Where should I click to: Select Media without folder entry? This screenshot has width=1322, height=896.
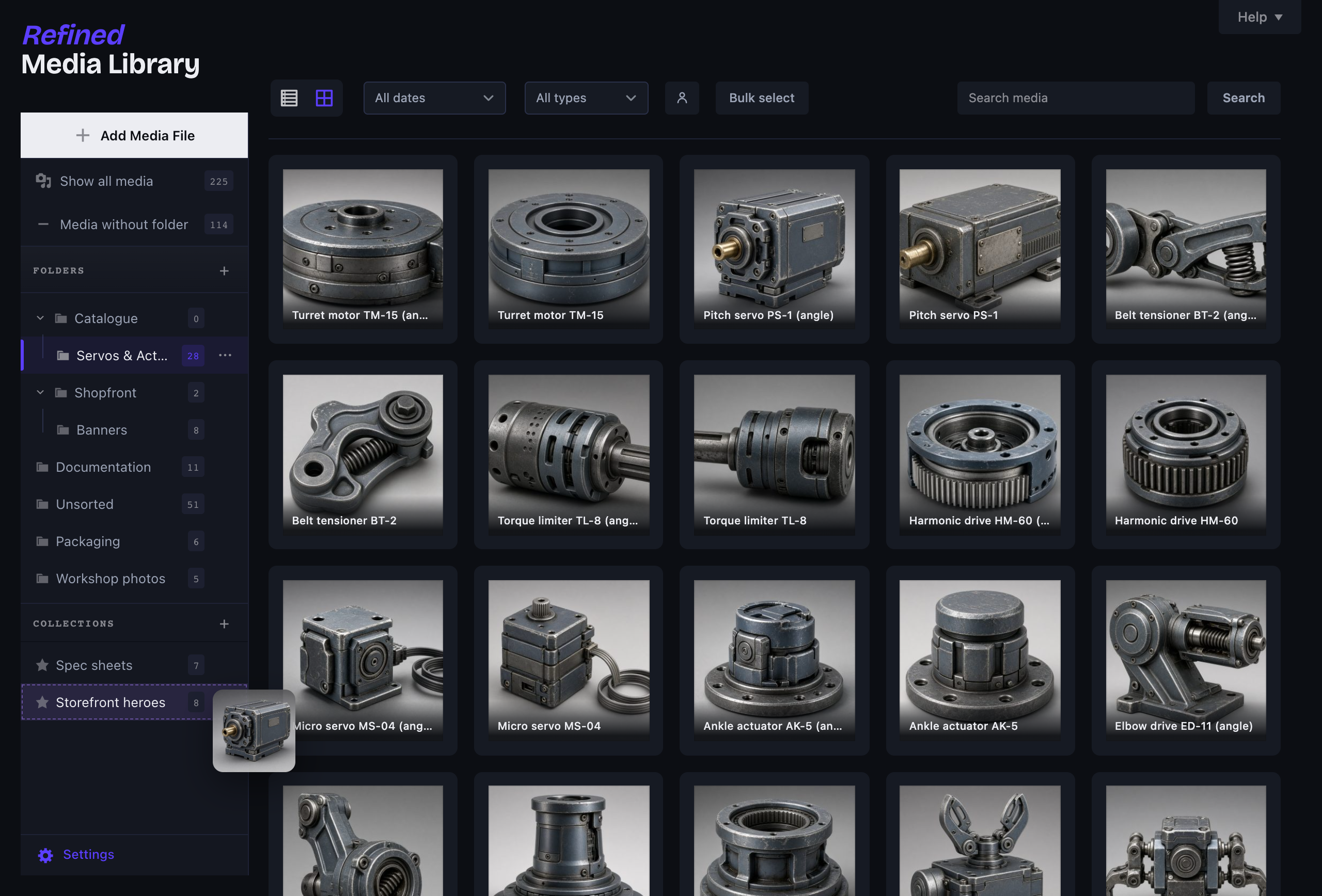[134, 225]
